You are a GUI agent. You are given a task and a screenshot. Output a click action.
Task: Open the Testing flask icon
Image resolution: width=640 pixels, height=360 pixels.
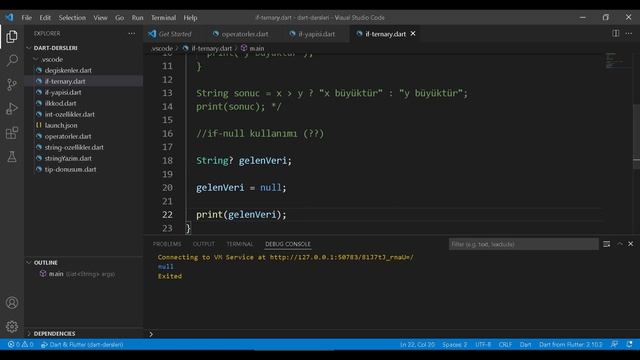coord(12,156)
